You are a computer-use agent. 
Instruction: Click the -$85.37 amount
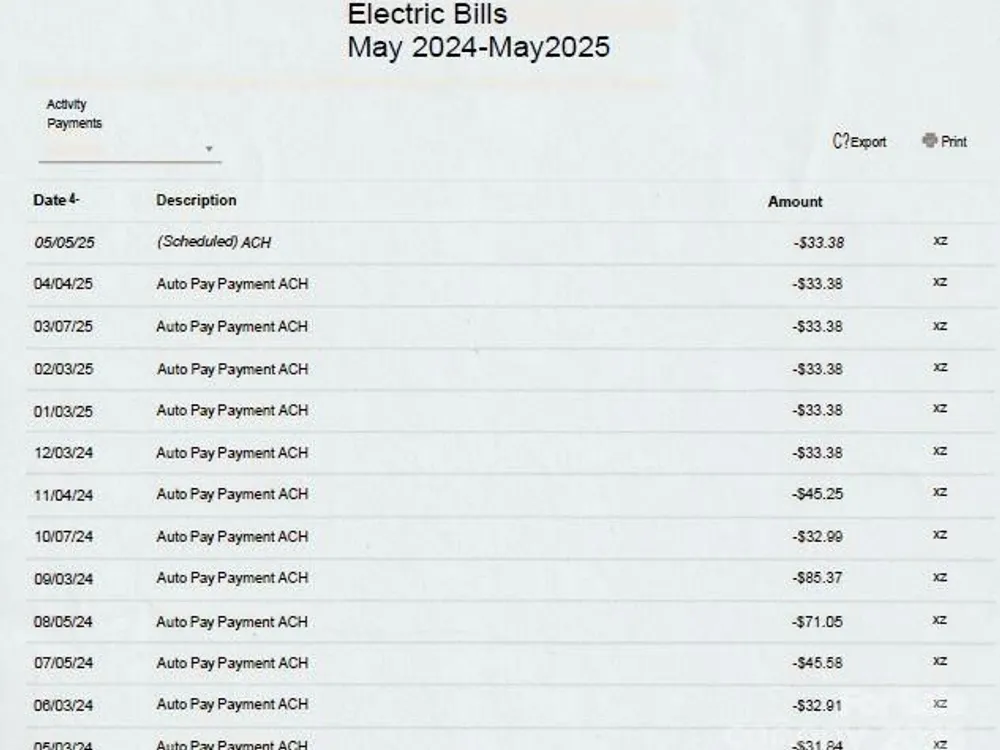pyautogui.click(x=817, y=578)
